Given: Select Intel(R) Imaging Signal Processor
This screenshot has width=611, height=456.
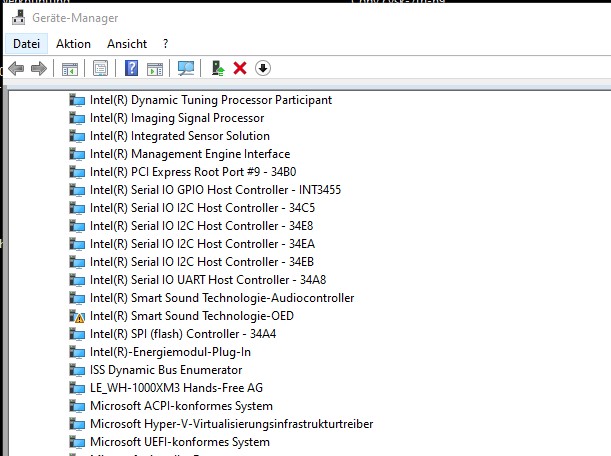Looking at the screenshot, I should pyautogui.click(x=177, y=118).
